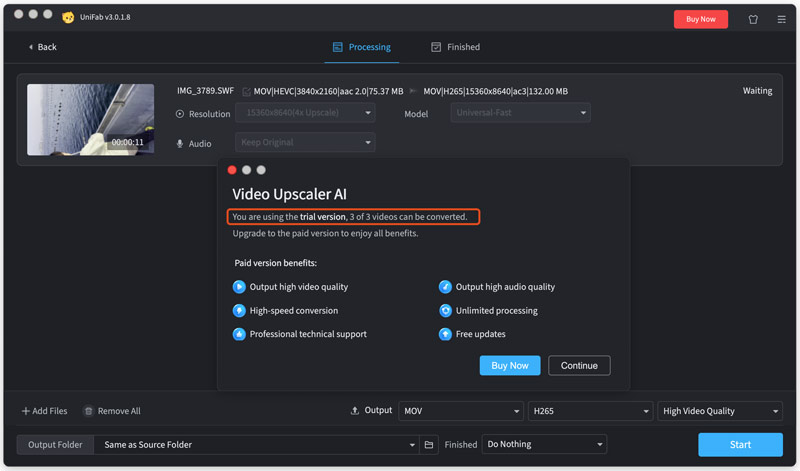800x471 pixels.
Task: Open the High Video Quality dropdown
Action: [720, 411]
